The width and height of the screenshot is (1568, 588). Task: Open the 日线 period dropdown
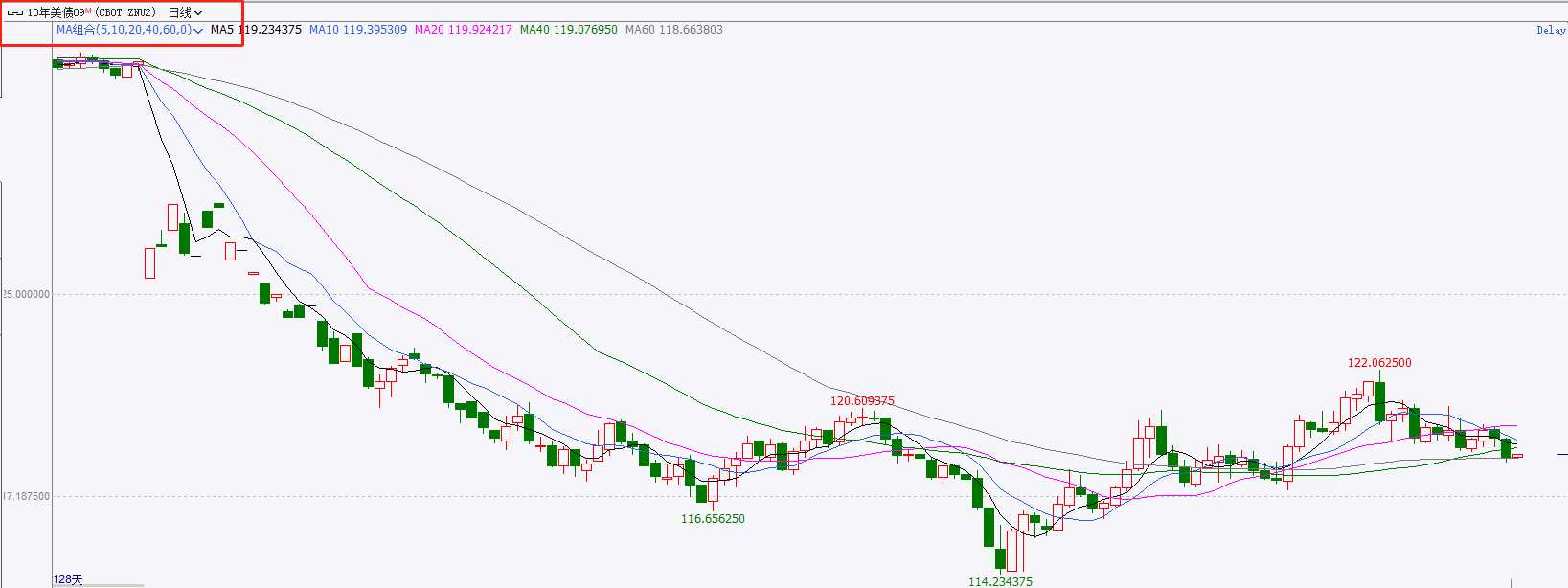pos(186,13)
